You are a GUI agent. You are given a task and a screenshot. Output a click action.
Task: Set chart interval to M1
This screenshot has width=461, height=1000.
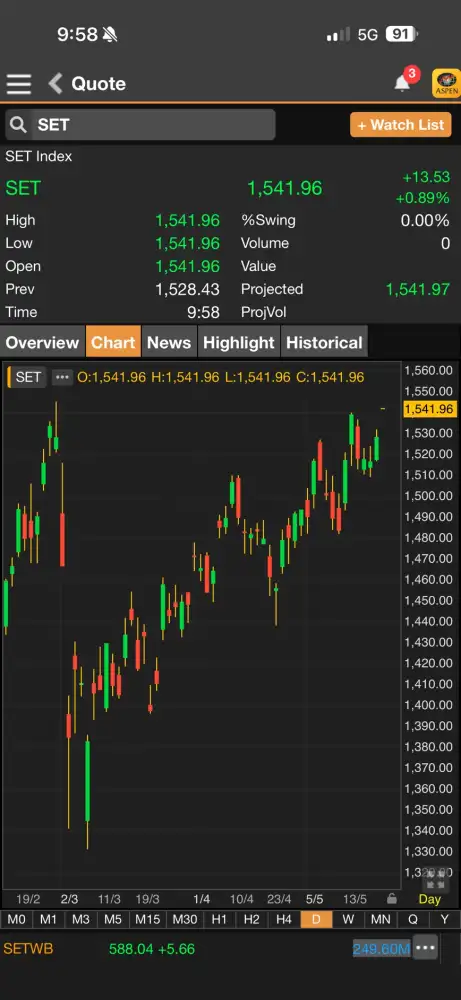pos(48,919)
